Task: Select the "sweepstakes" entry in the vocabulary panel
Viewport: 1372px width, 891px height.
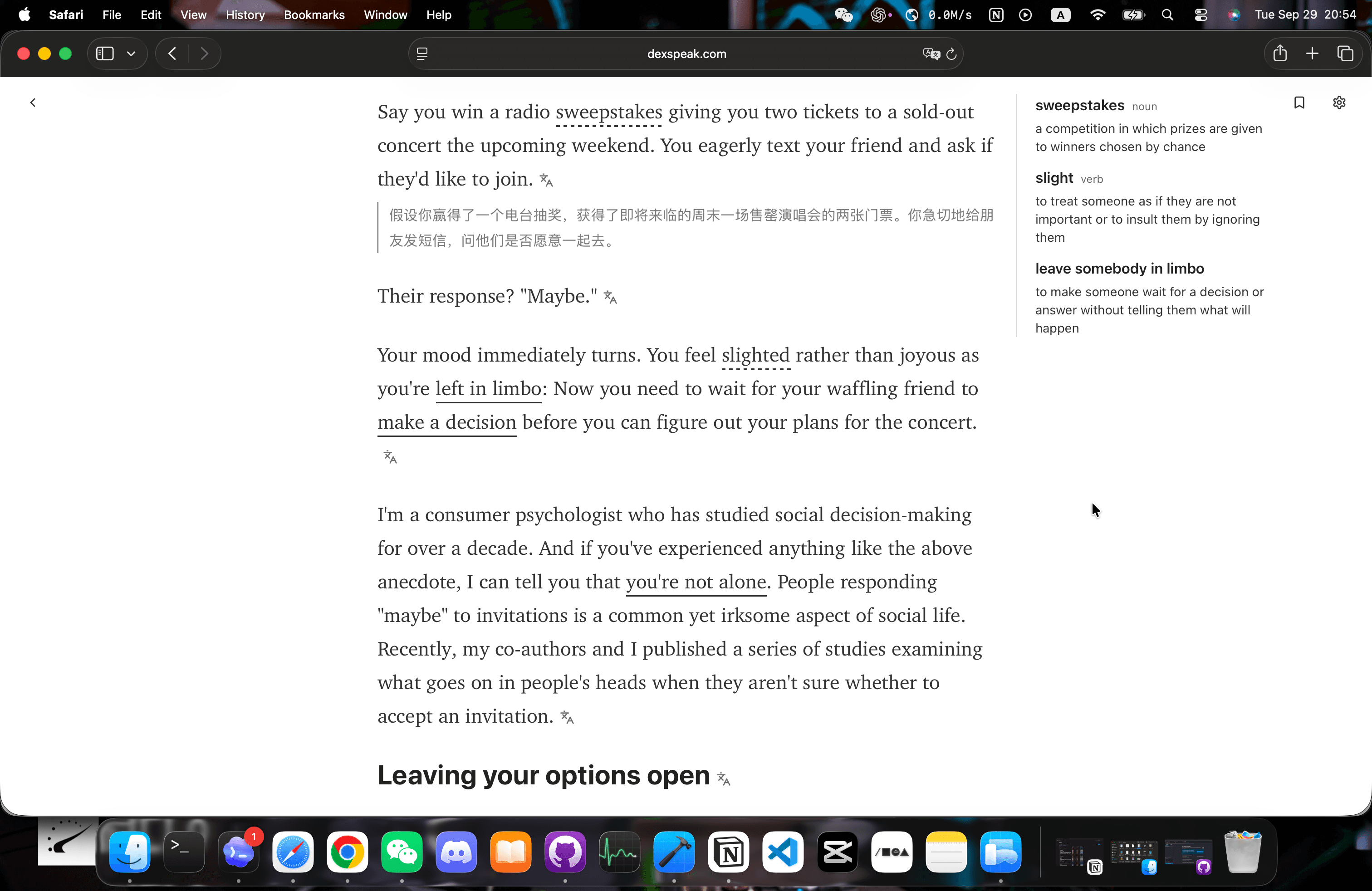Action: click(1149, 125)
